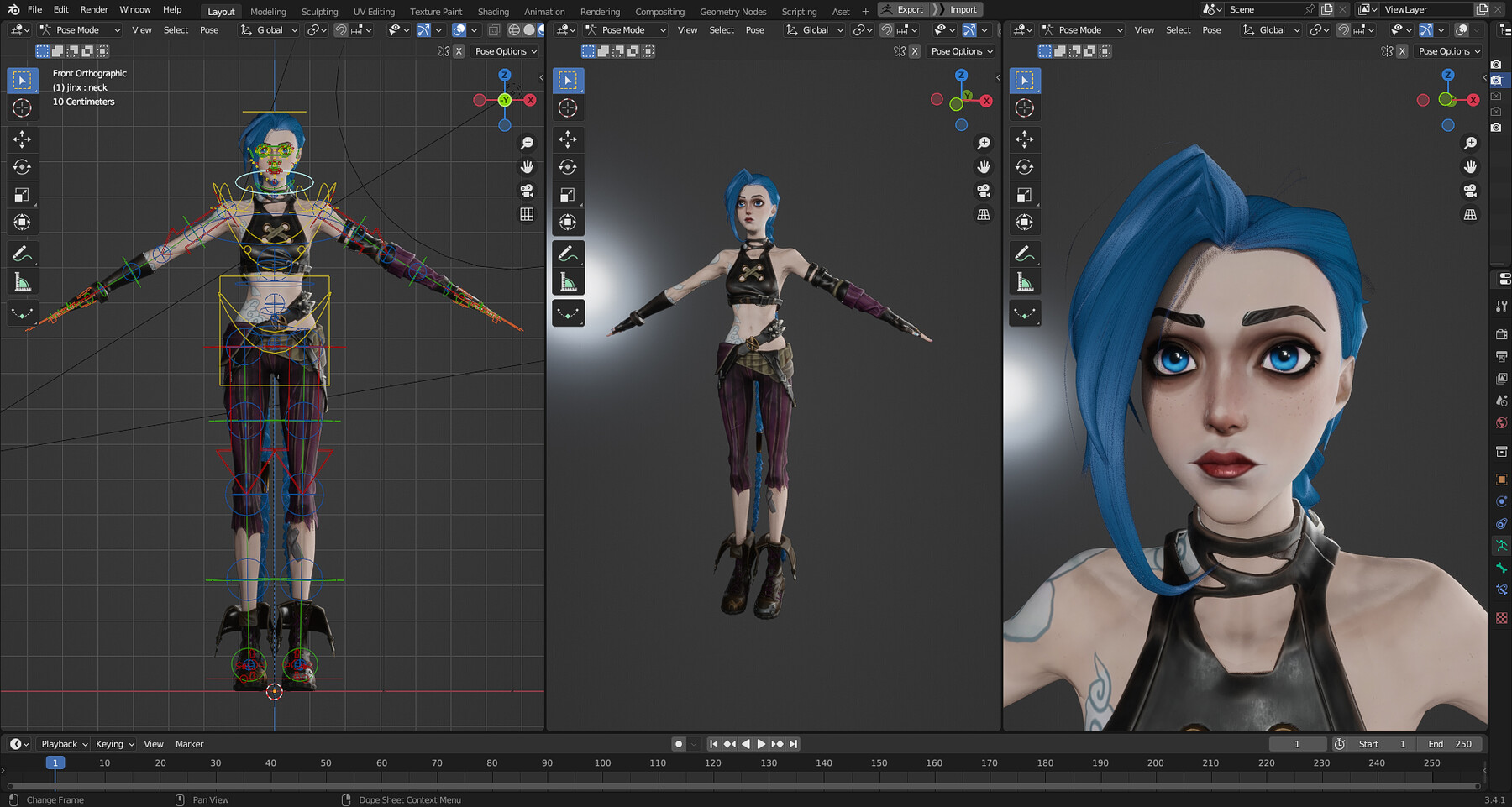1512x807 pixels.
Task: Click the Blender logo menu
Action: click(13, 9)
